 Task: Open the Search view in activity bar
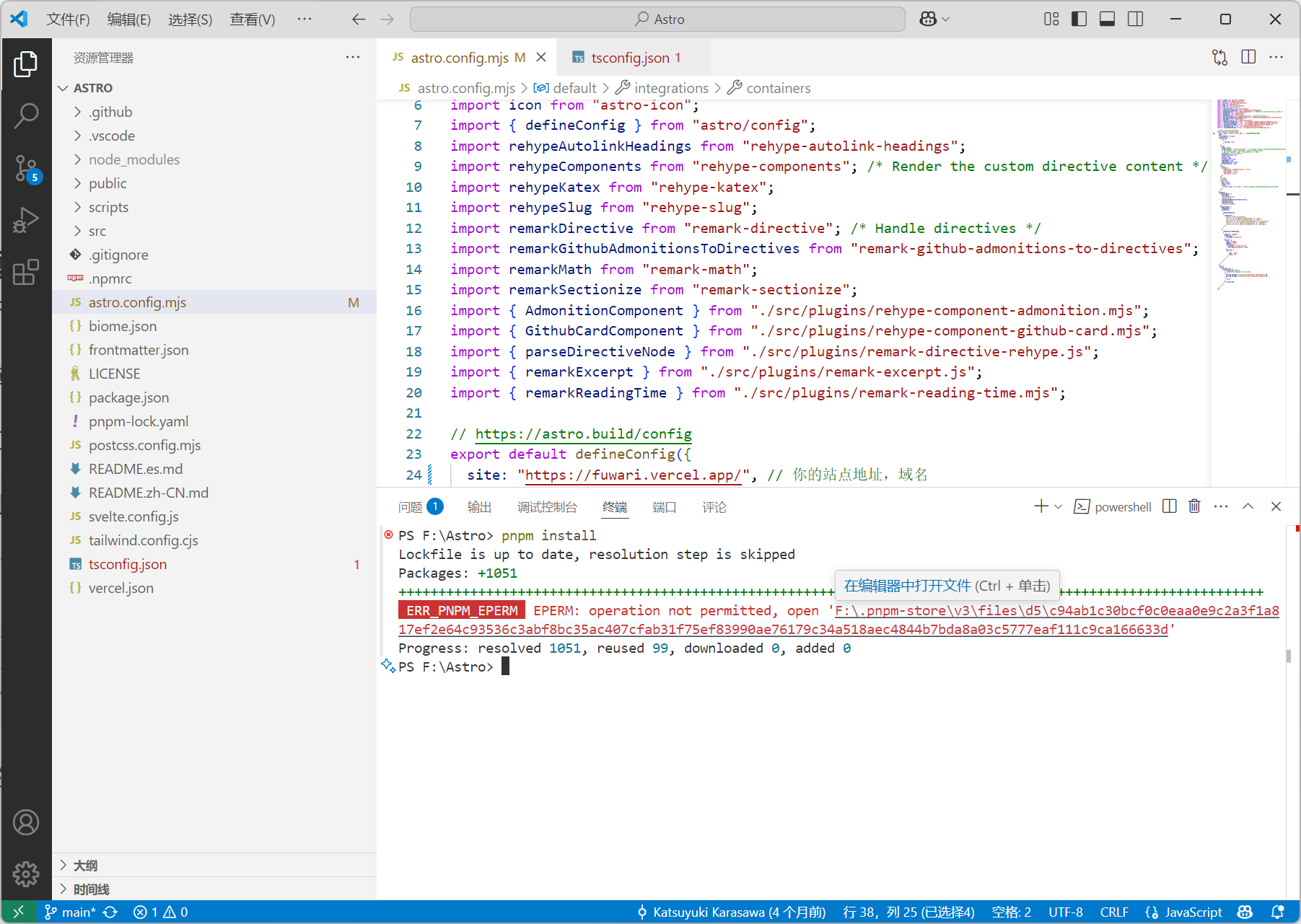26,115
